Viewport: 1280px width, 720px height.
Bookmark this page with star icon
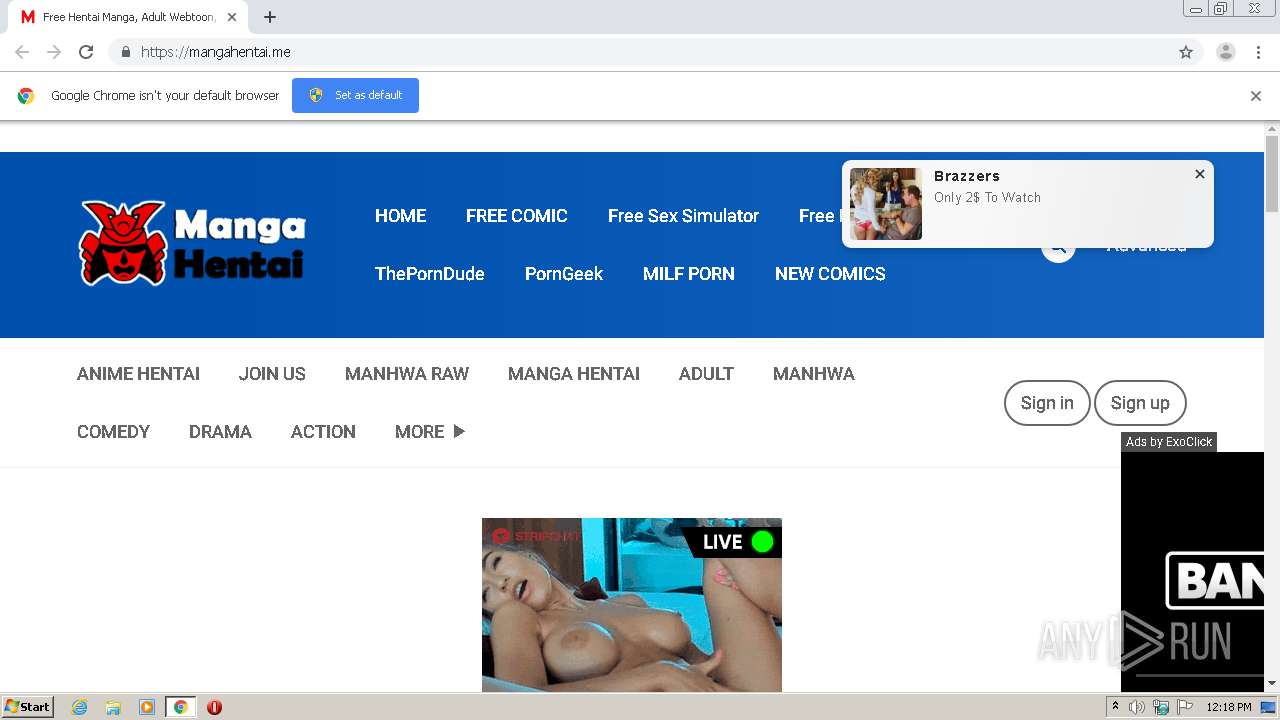click(1186, 52)
